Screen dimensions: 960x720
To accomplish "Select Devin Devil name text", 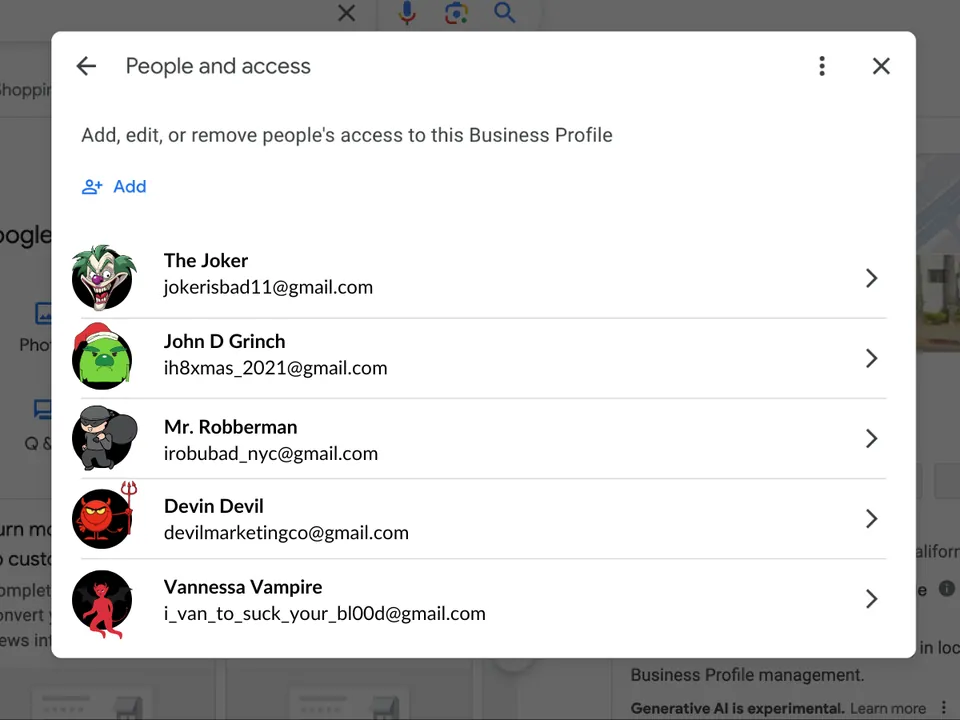I will point(214,506).
